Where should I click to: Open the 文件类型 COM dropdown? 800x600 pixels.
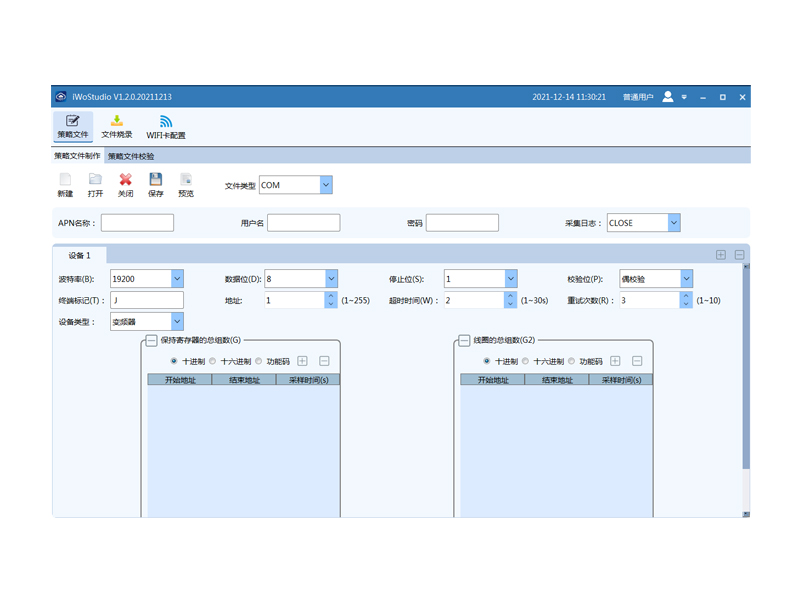(326, 185)
